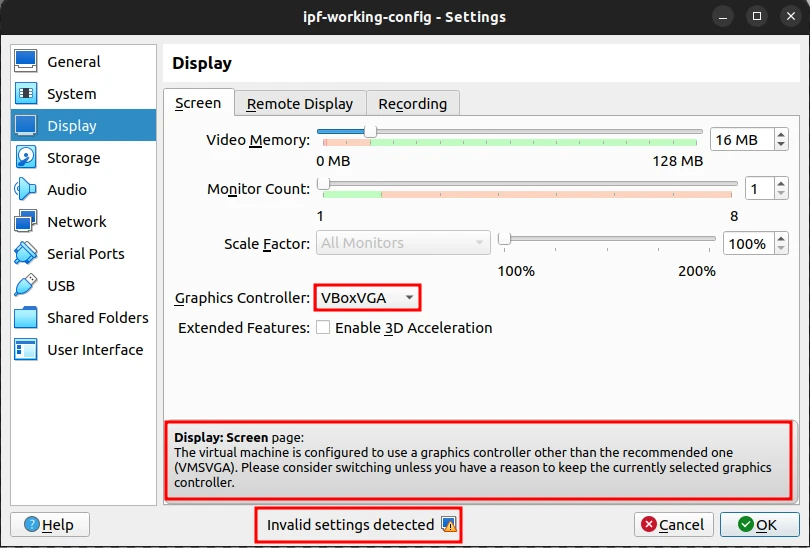The width and height of the screenshot is (810, 548).
Task: Open the General settings icon
Action: point(26,62)
